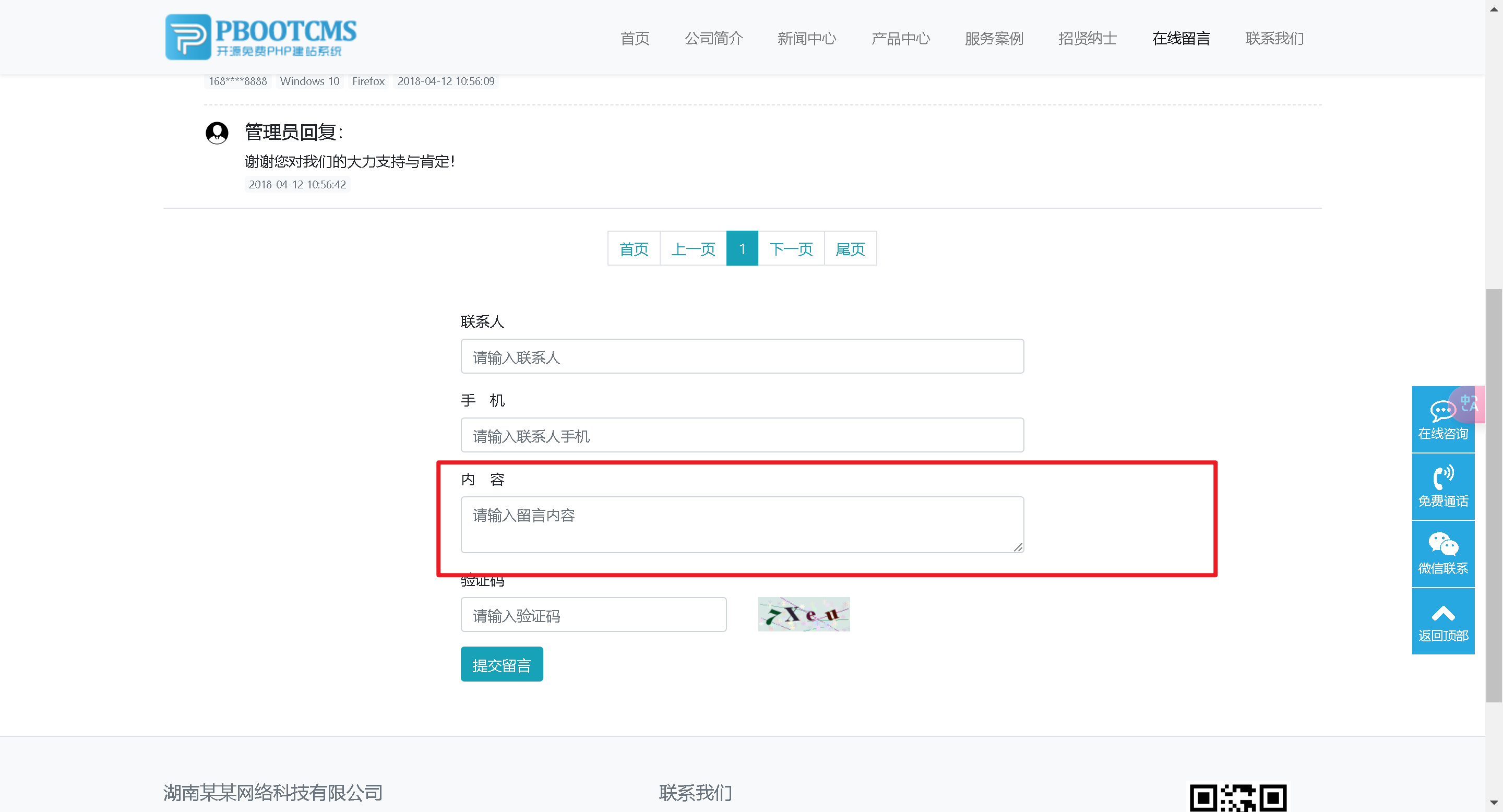
Task: Go to 新闻中心 in navigation
Action: 807,39
